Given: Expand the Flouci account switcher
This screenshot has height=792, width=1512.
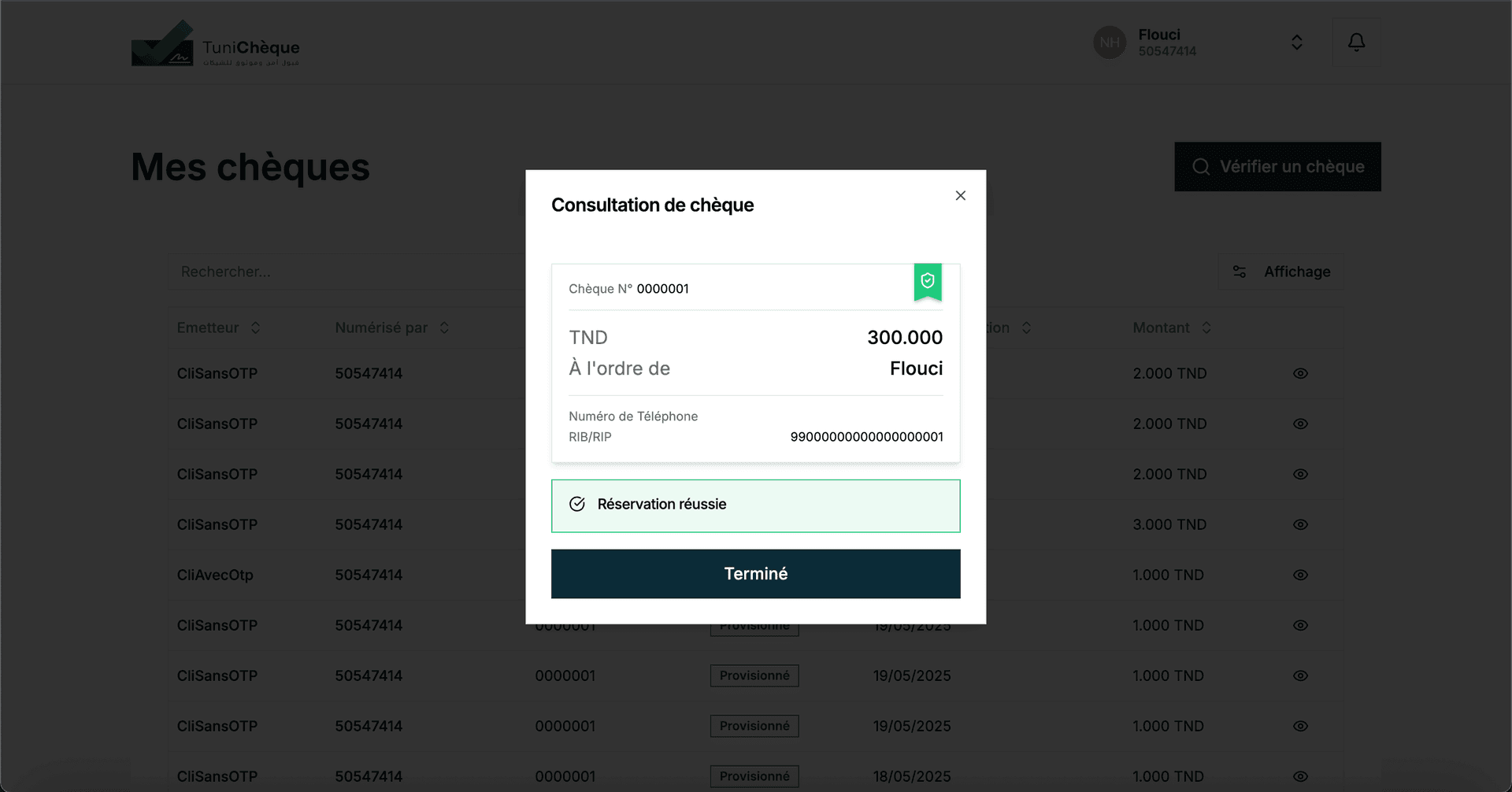Looking at the screenshot, I should point(1296,43).
